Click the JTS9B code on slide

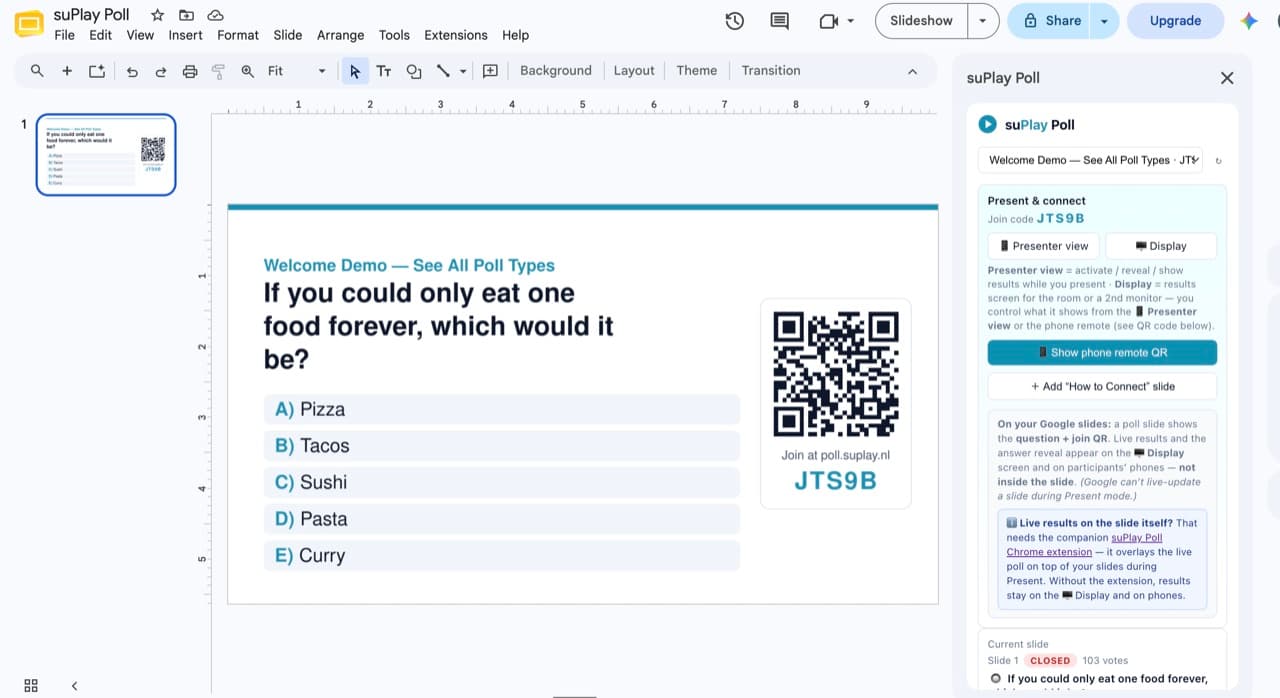(836, 481)
